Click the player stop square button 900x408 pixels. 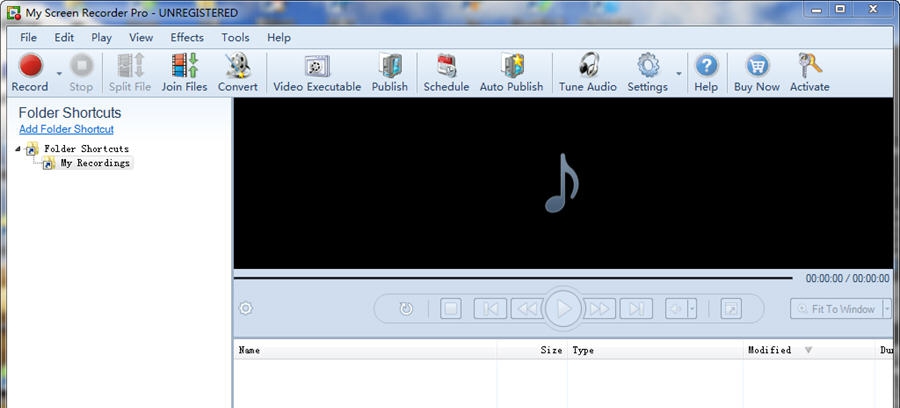451,309
